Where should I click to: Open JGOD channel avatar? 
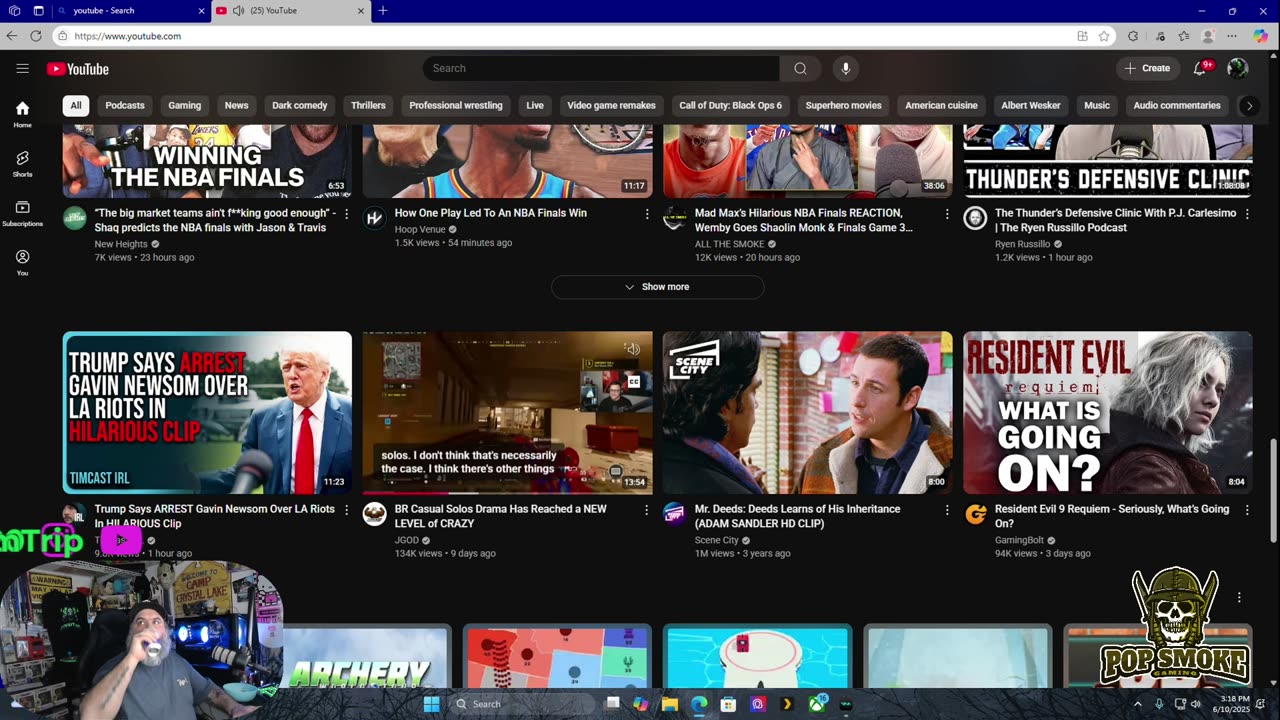click(374, 514)
